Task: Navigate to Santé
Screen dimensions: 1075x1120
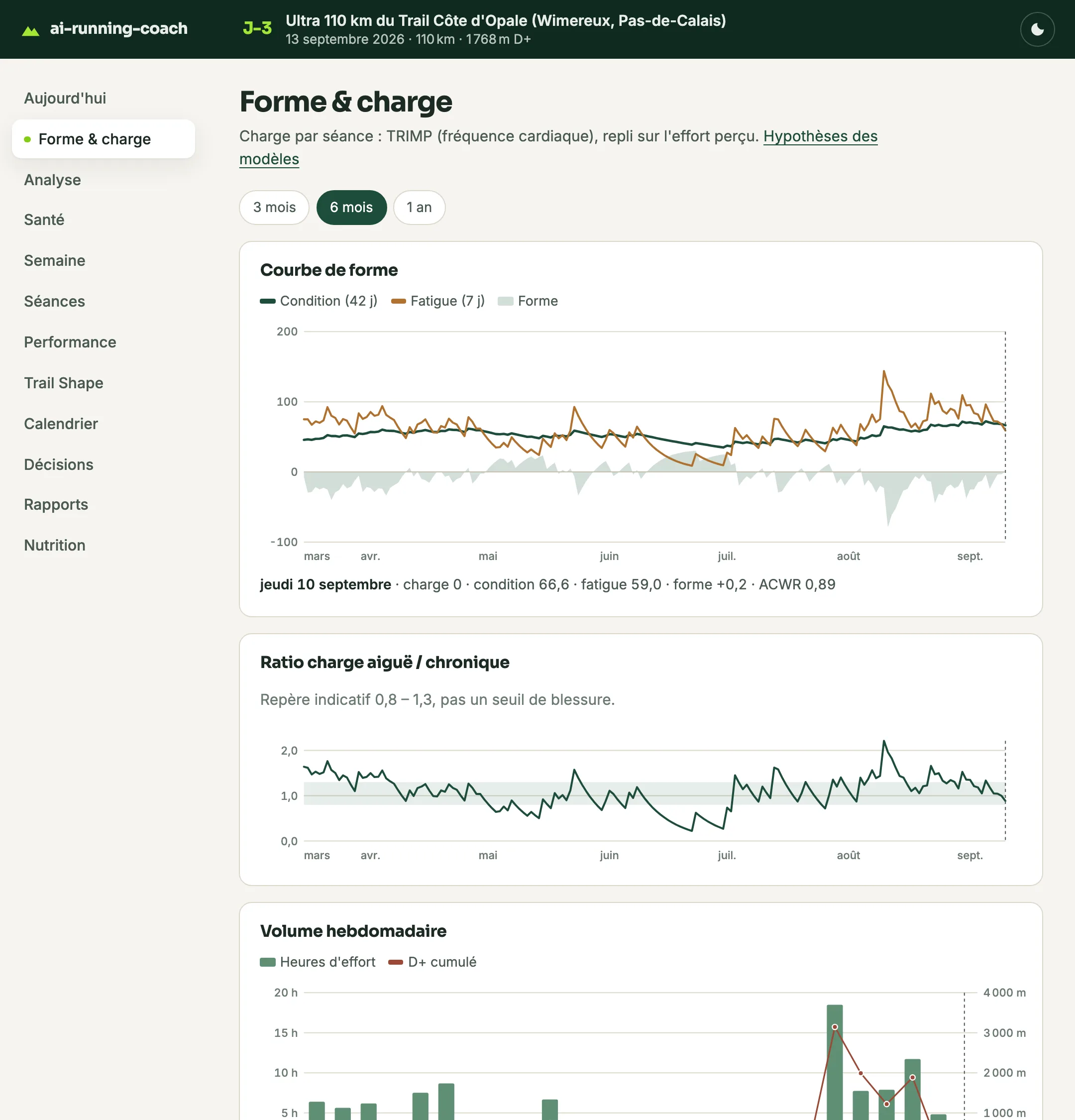Action: pos(44,220)
